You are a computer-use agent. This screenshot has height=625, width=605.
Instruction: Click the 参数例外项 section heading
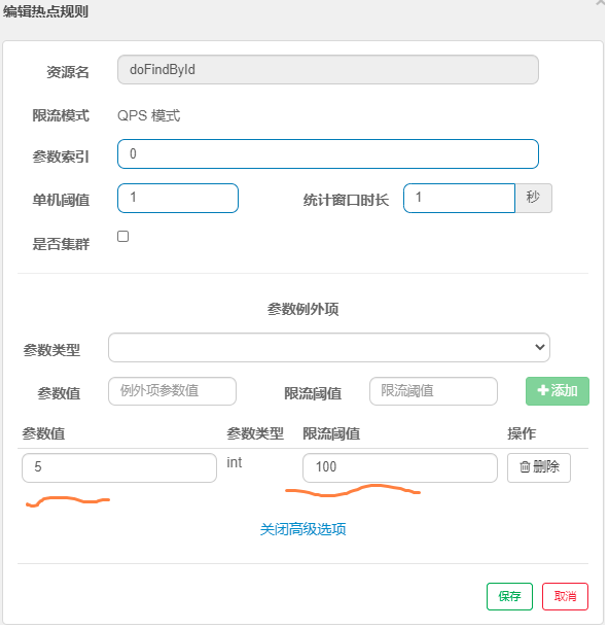point(303,309)
